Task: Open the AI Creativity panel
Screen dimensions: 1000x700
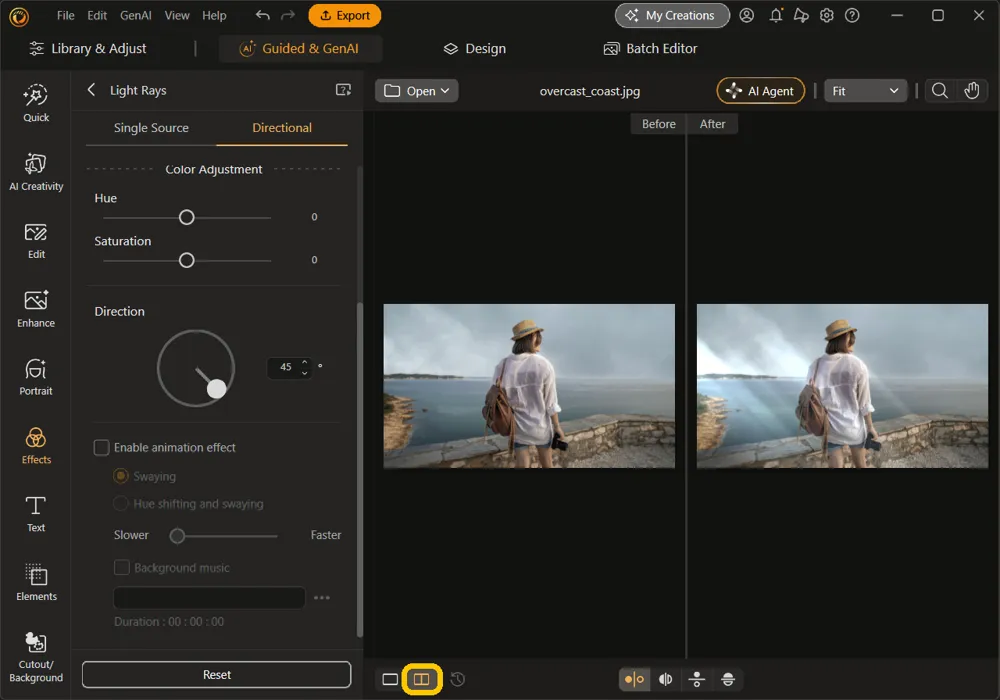Action: (x=36, y=171)
